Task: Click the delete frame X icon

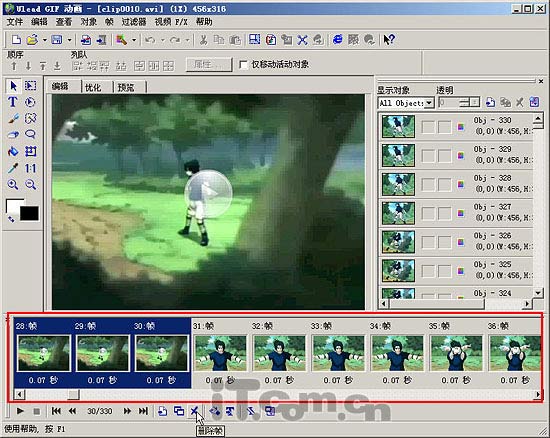Action: [x=194, y=411]
